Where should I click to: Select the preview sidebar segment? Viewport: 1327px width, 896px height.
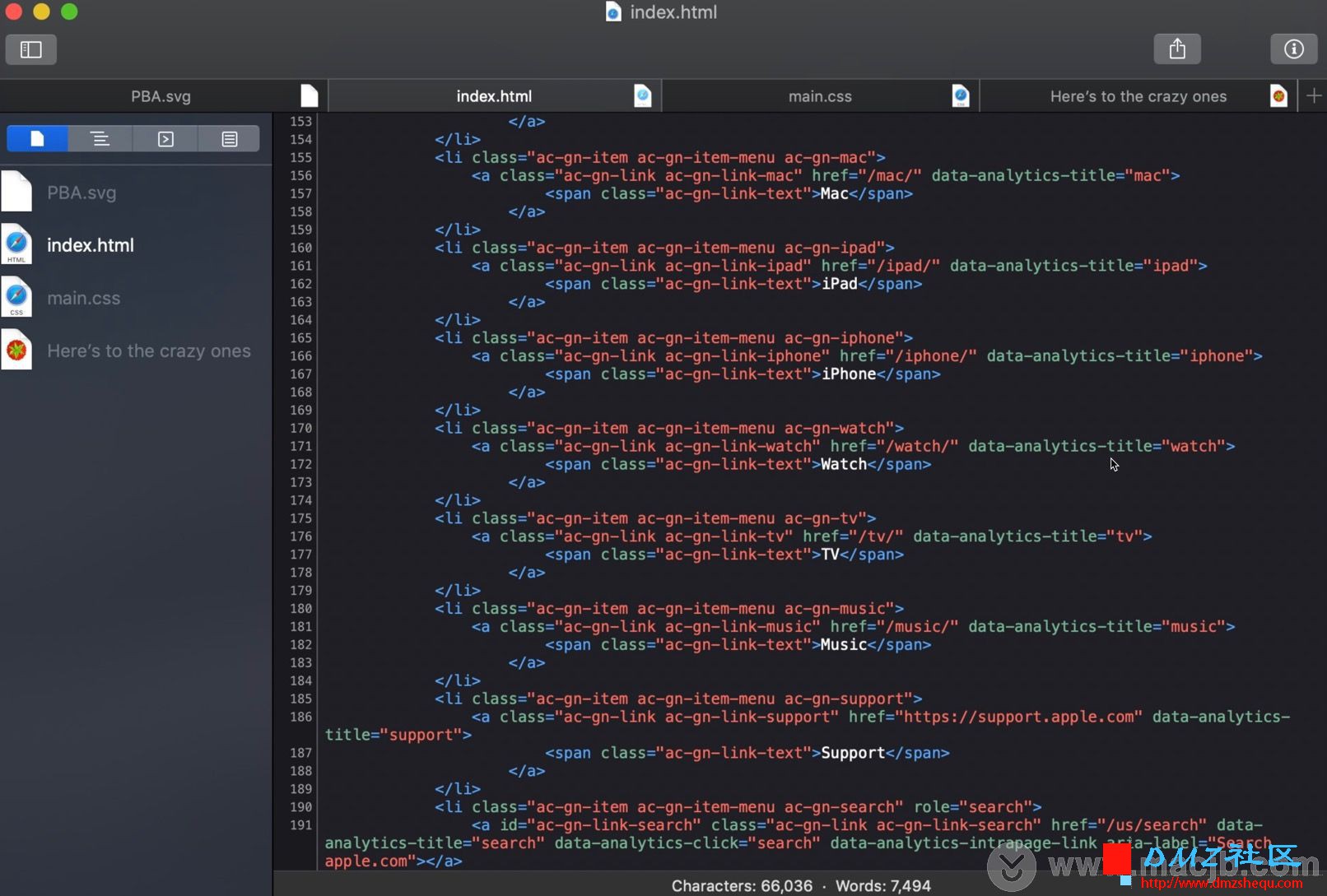pos(165,139)
